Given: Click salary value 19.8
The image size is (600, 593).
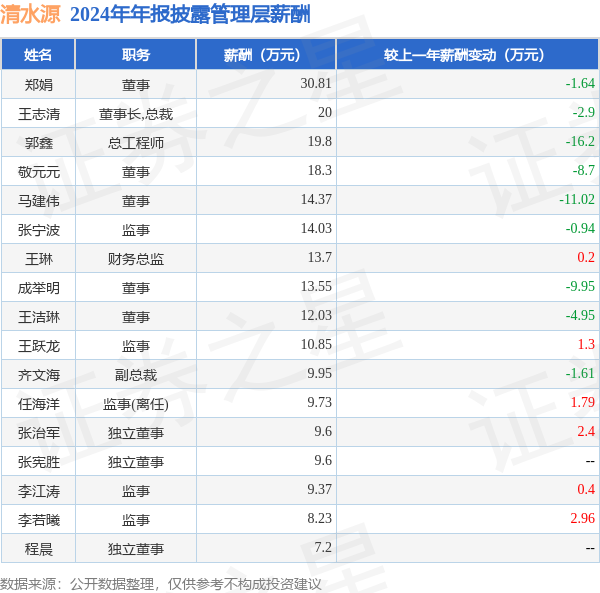Looking at the screenshot, I should 320,141.
